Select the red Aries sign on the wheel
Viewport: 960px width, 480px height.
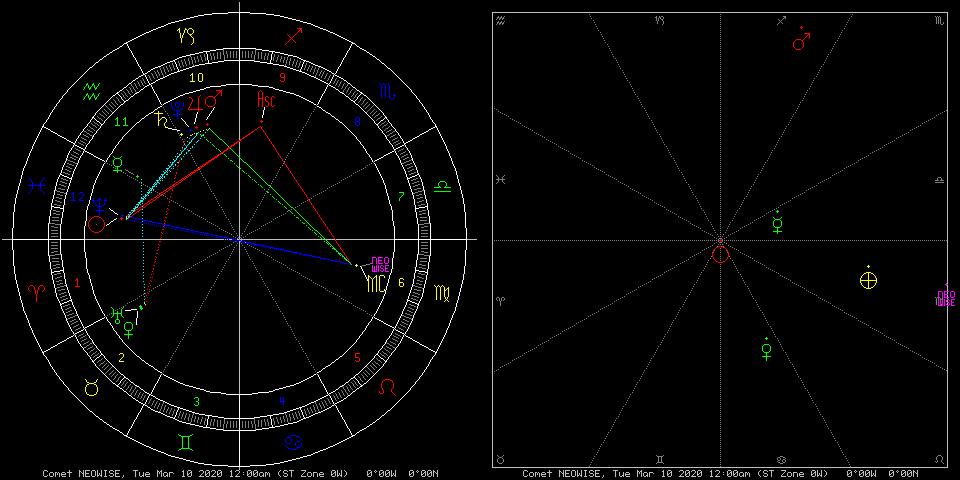pos(36,292)
